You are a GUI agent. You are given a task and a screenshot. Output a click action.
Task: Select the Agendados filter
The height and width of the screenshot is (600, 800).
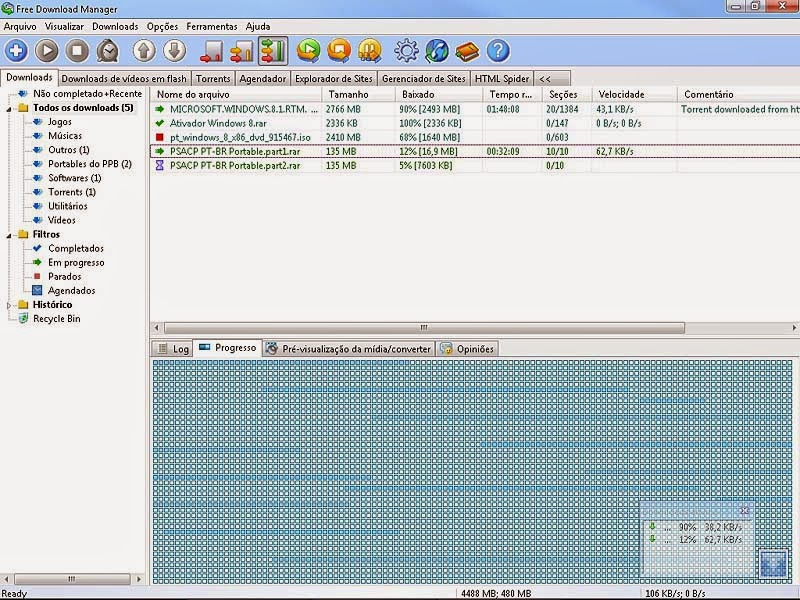pyautogui.click(x=71, y=291)
